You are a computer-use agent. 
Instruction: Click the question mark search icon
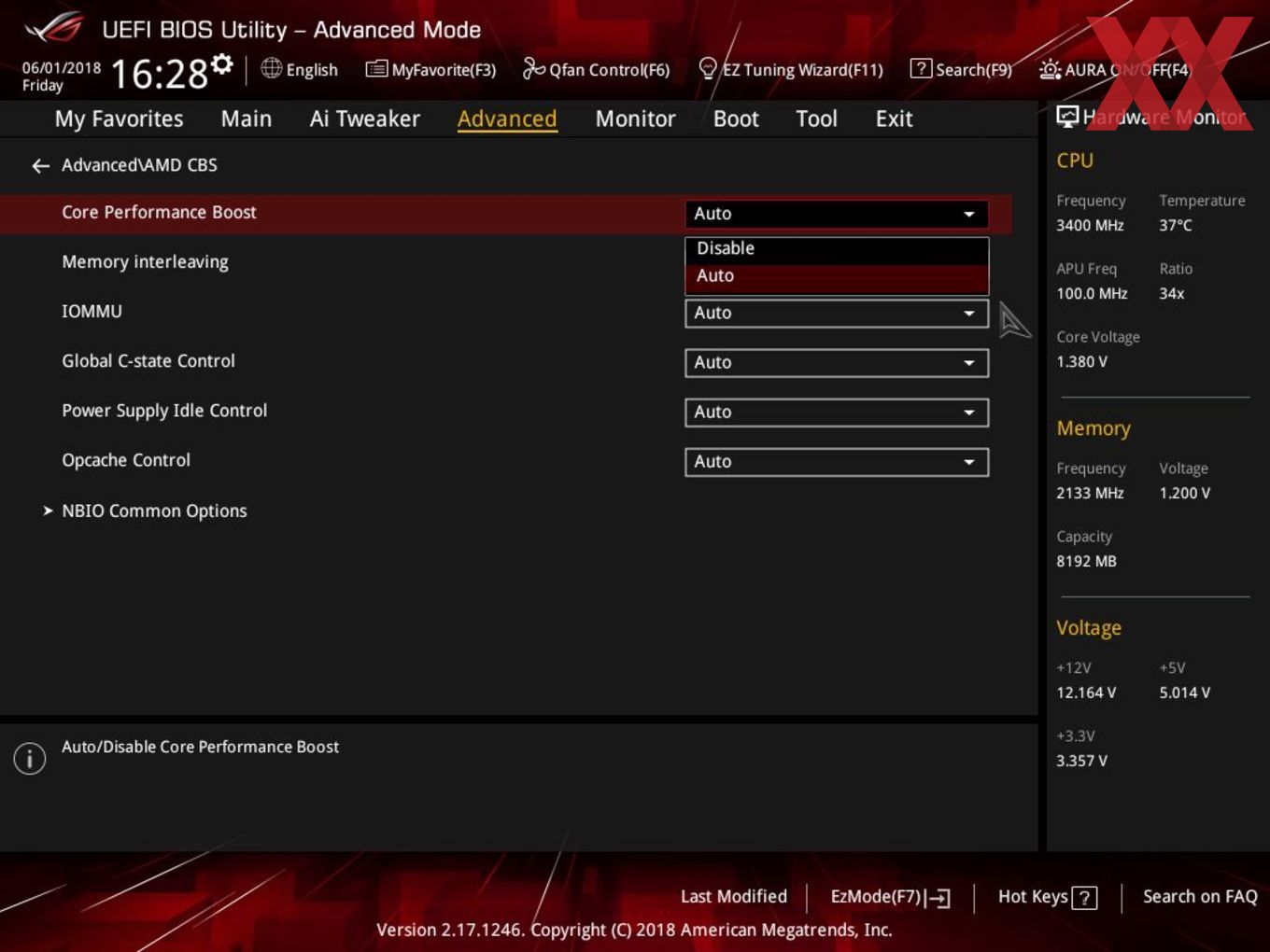(x=921, y=68)
